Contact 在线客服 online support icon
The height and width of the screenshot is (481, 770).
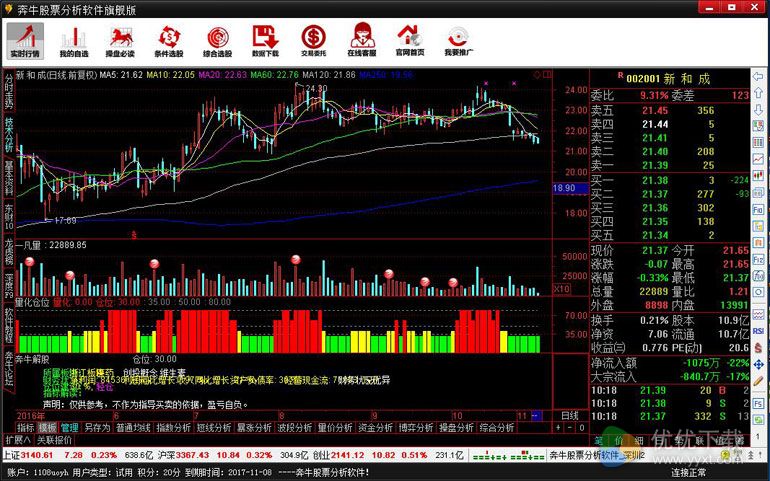(x=362, y=41)
